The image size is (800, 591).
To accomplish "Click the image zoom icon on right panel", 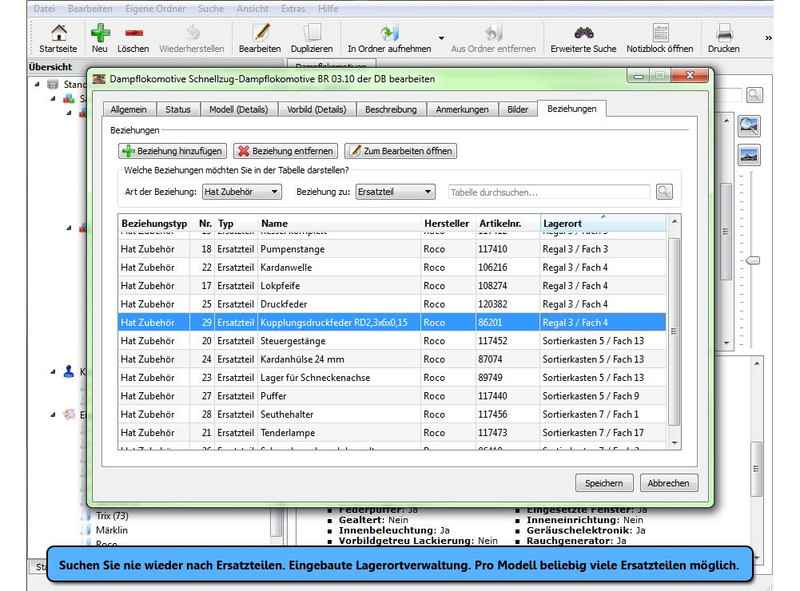I will point(748,126).
